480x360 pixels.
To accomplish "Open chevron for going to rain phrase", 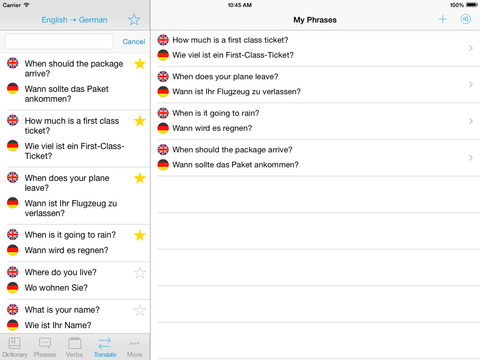I will (471, 121).
